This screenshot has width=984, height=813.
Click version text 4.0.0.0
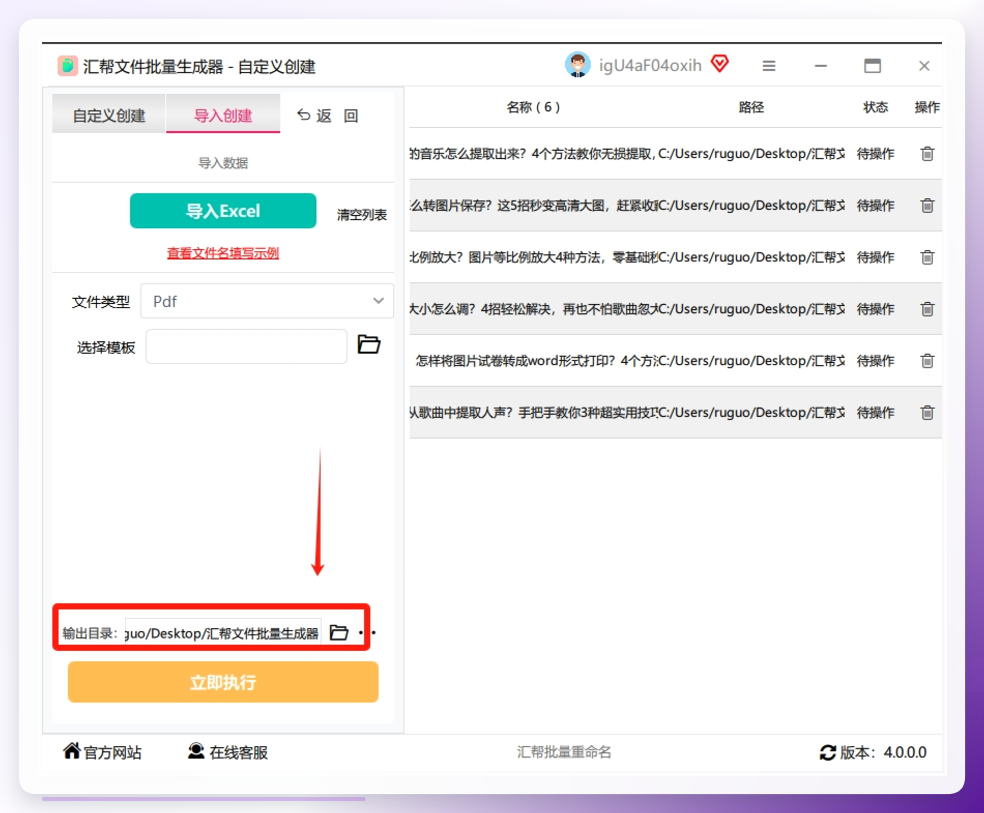click(x=905, y=752)
